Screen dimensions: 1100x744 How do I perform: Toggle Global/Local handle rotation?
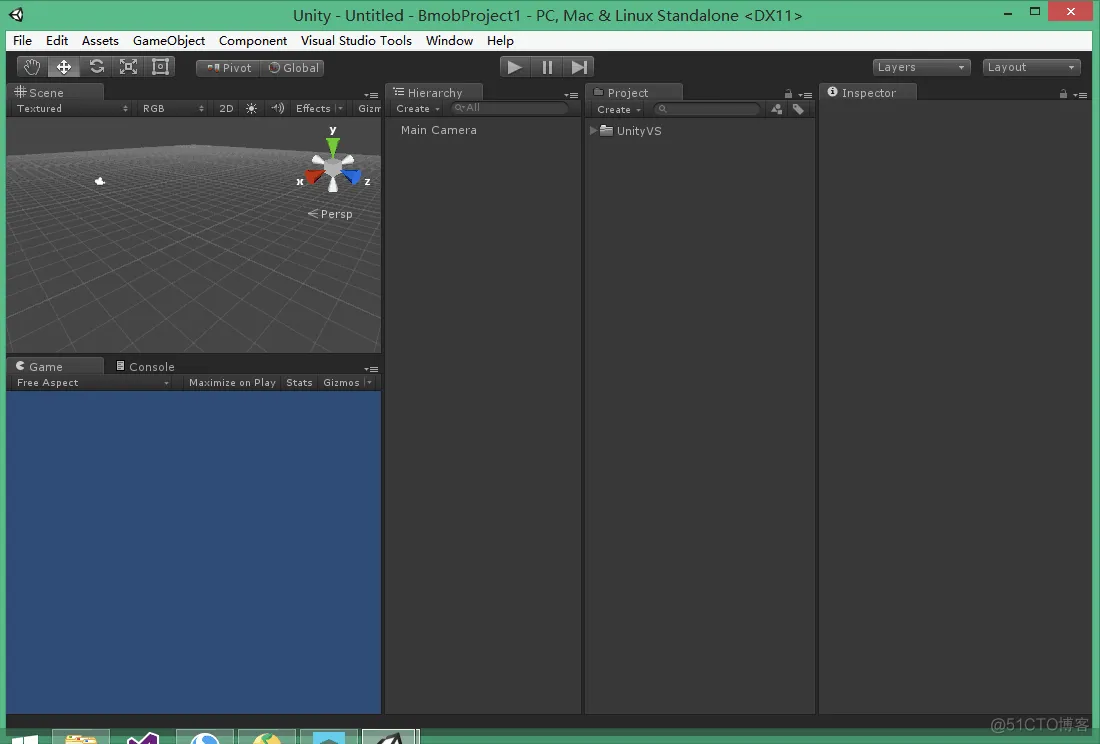293,67
